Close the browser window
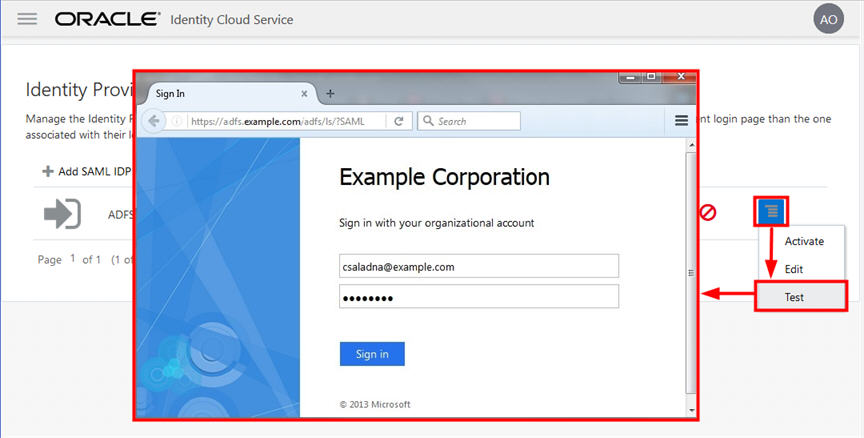Image resolution: width=864 pixels, height=438 pixels. (x=681, y=77)
